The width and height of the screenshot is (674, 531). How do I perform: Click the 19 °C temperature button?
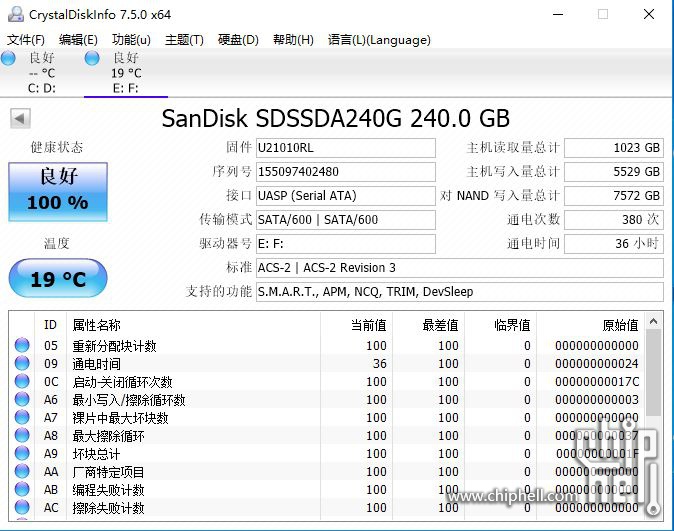click(58, 279)
